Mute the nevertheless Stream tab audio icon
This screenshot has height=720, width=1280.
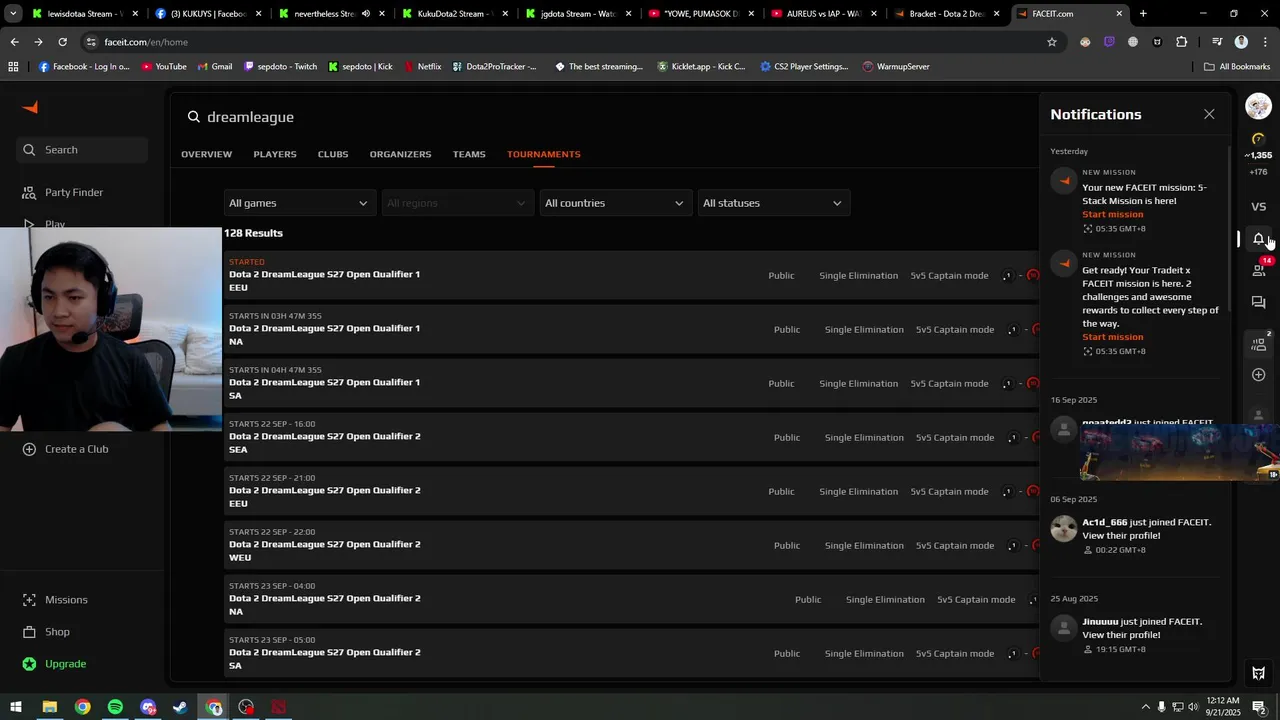365,14
